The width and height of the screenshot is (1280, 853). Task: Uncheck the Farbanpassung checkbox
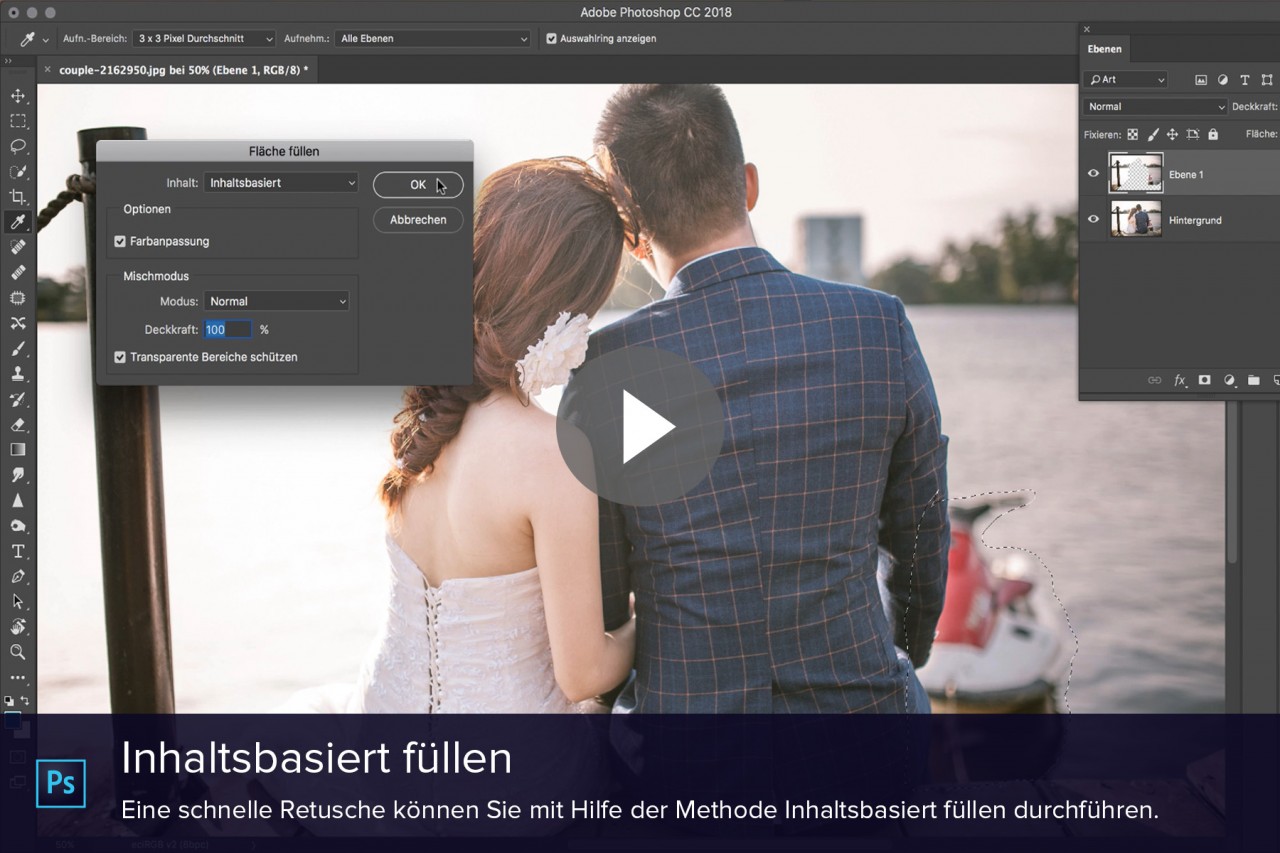(x=120, y=241)
